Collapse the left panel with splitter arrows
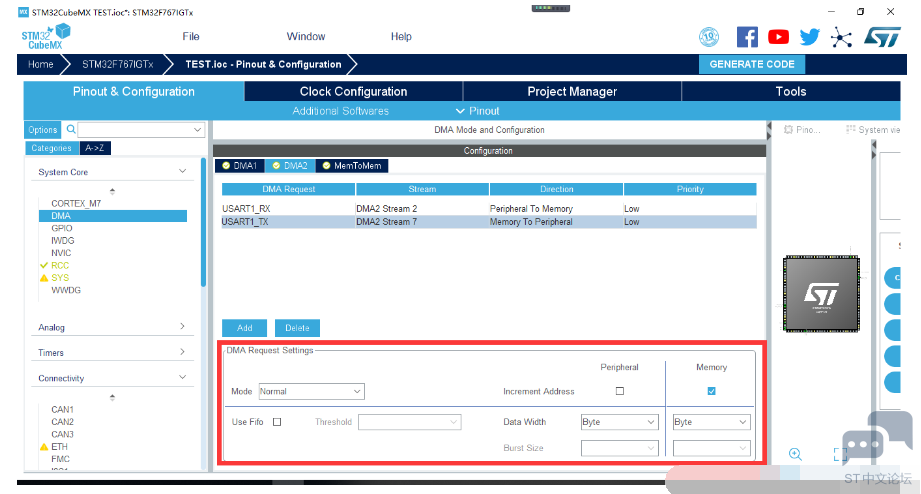Screen dimensions: 921x494 coord(769,131)
